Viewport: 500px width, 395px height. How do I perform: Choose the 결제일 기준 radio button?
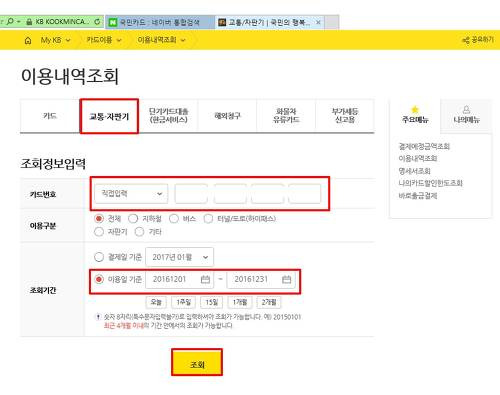(99, 257)
